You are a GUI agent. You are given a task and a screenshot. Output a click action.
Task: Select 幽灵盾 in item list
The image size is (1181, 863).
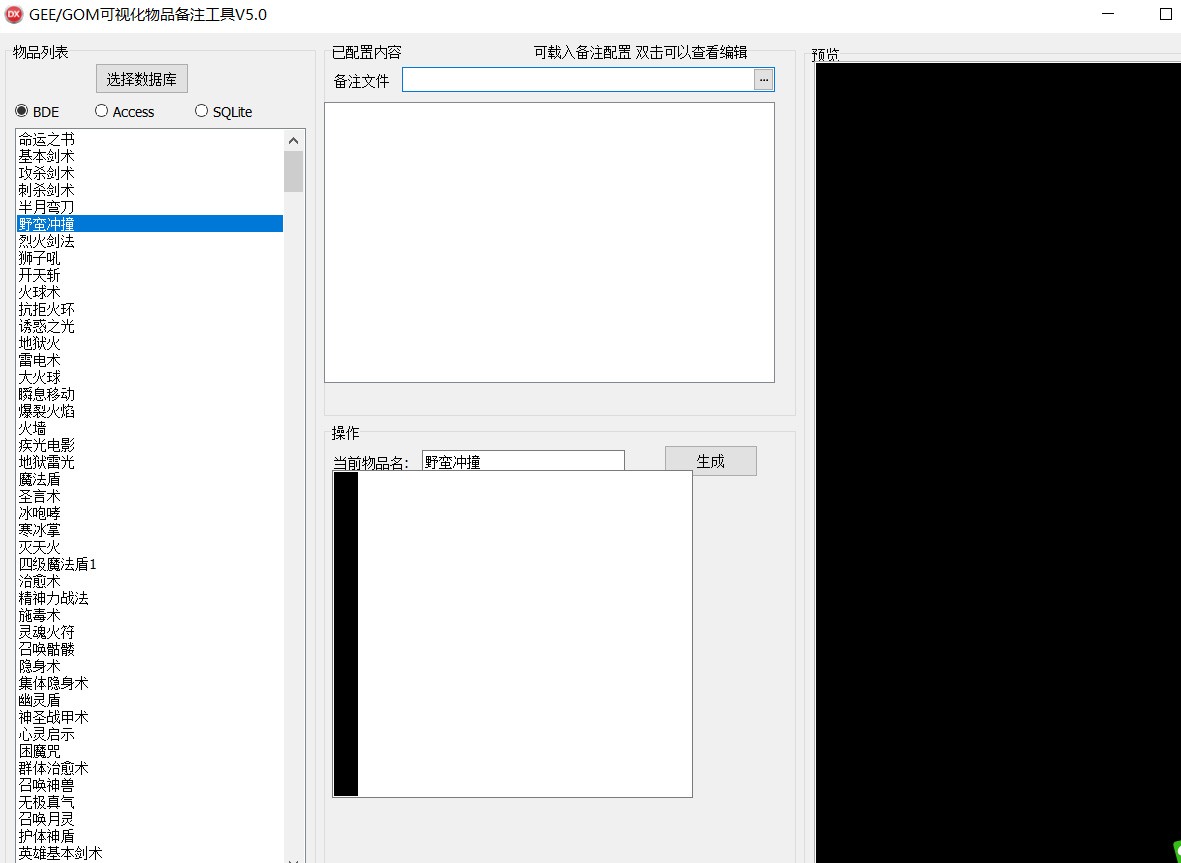(150, 700)
